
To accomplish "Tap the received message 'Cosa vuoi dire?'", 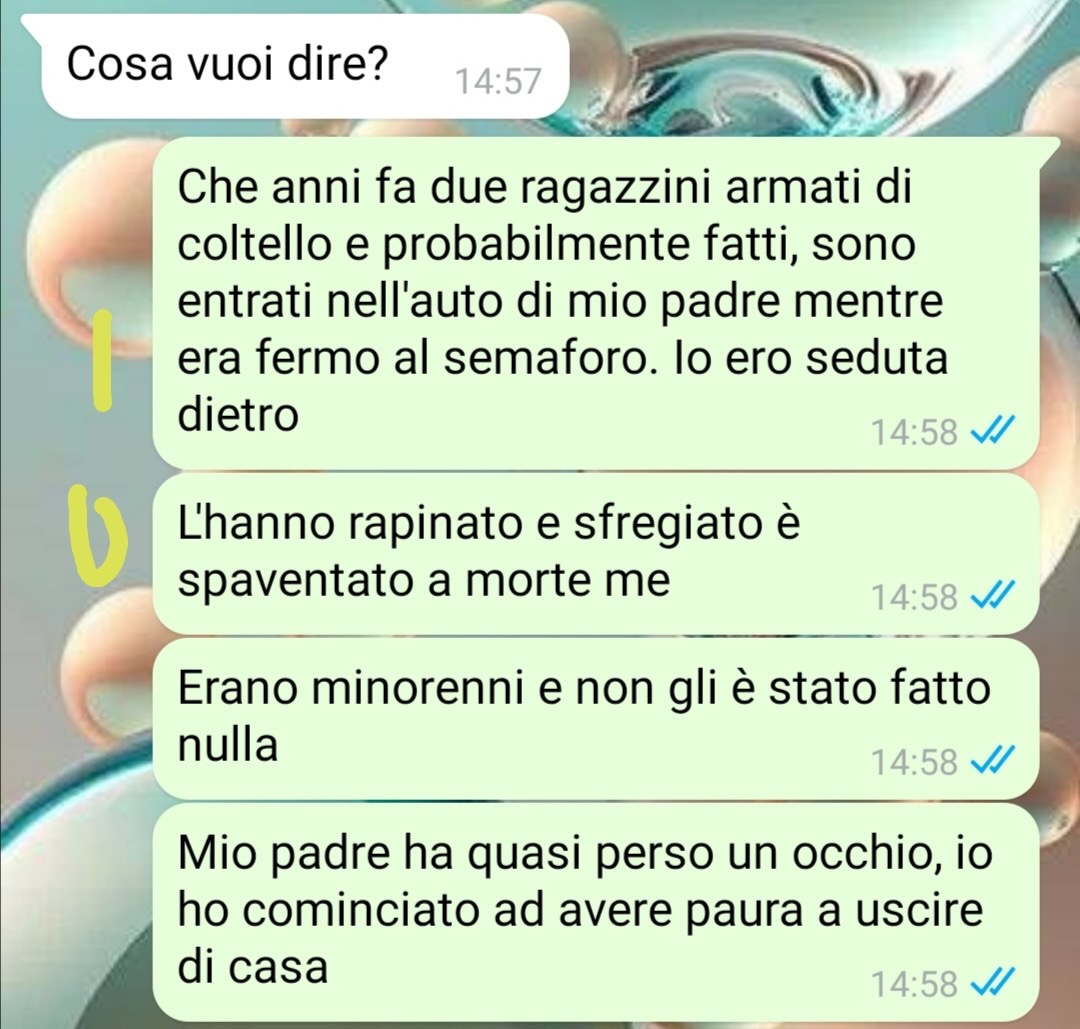I will (305, 66).
